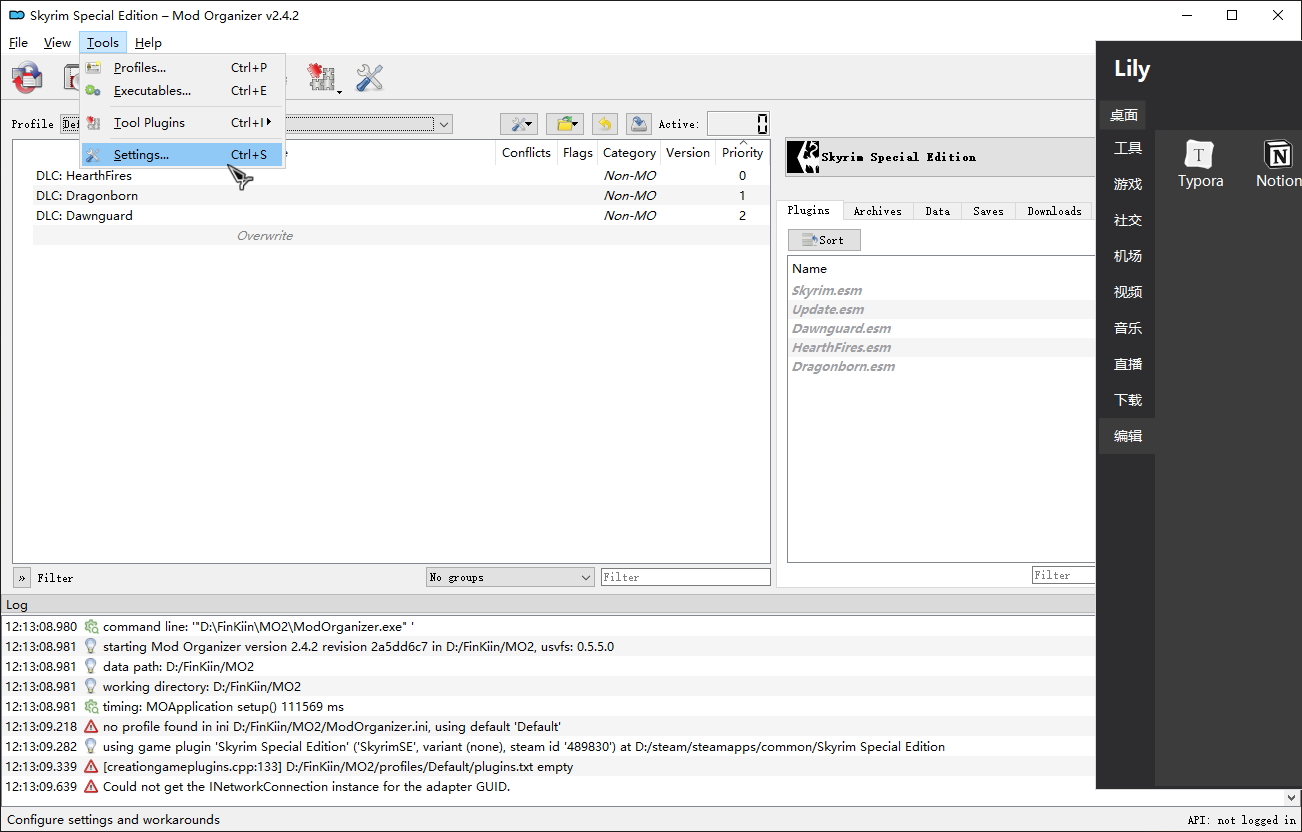Click the restore backup arrow icon
Image resolution: width=1302 pixels, height=832 pixels.
604,124
